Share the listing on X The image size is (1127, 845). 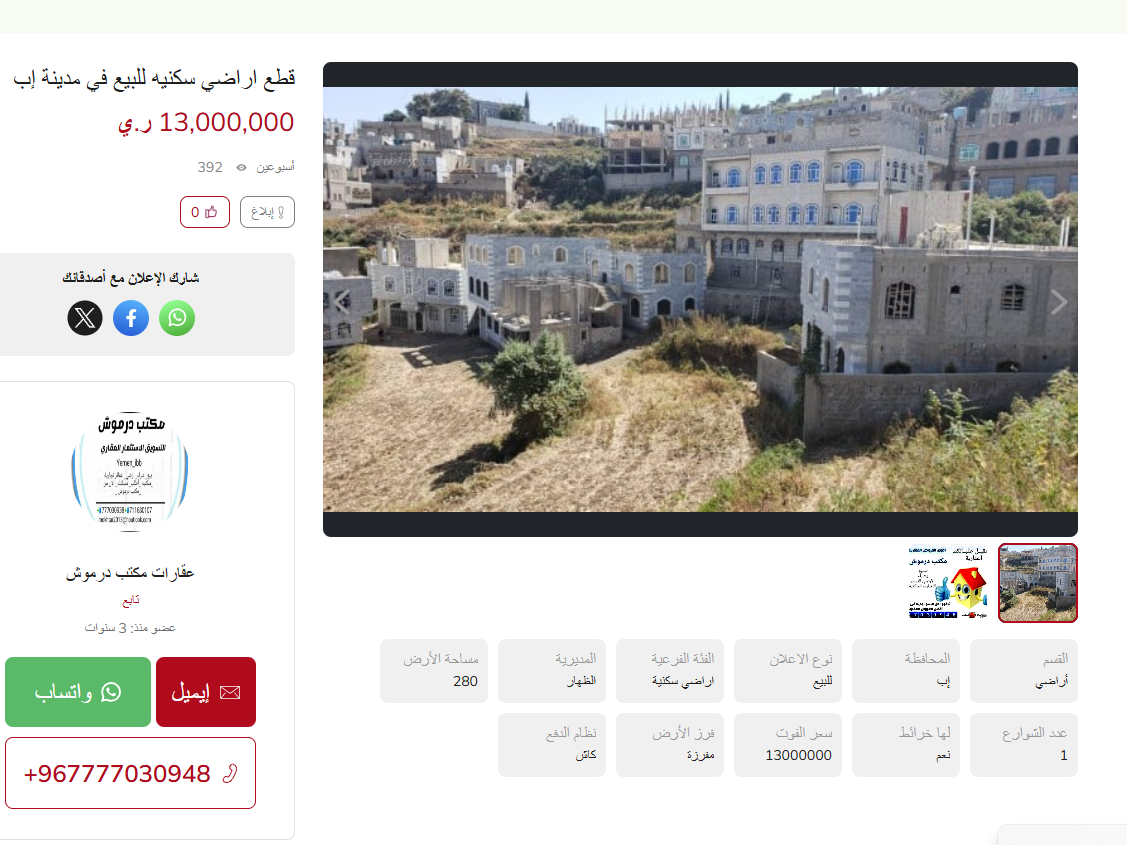tap(85, 318)
